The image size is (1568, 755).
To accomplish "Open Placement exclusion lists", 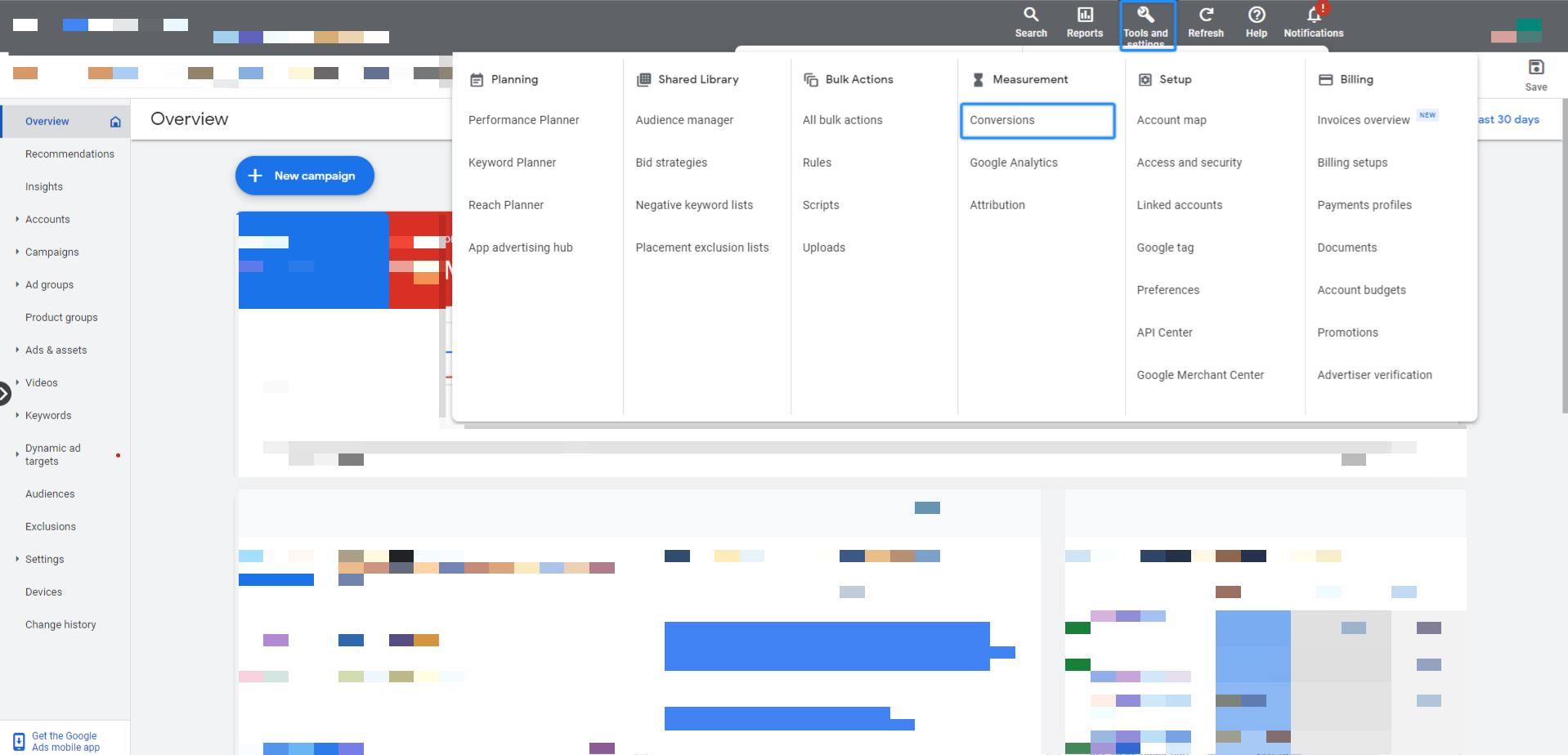I will pyautogui.click(x=702, y=248).
